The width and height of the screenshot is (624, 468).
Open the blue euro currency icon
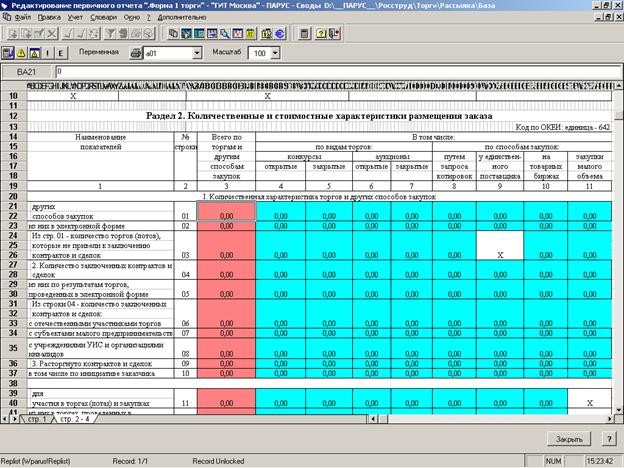coord(280,34)
